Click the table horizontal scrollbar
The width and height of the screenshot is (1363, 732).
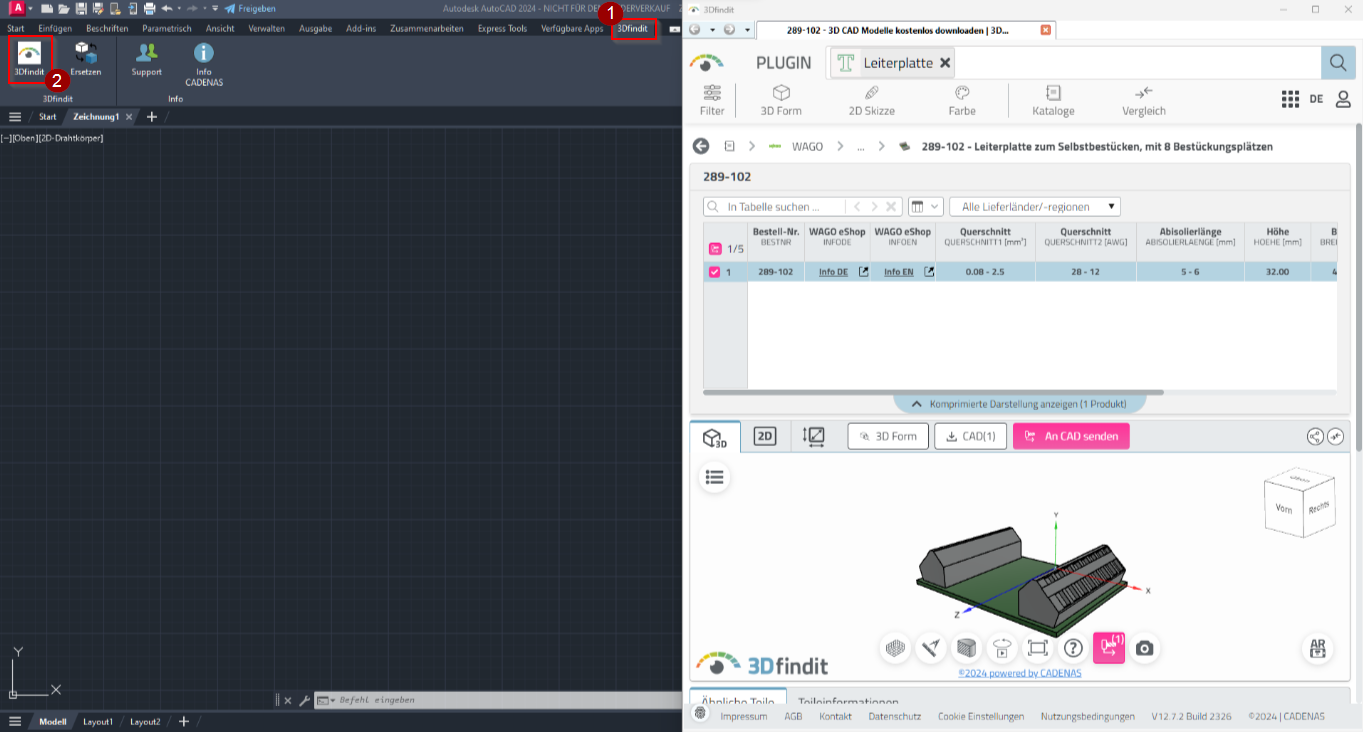934,392
